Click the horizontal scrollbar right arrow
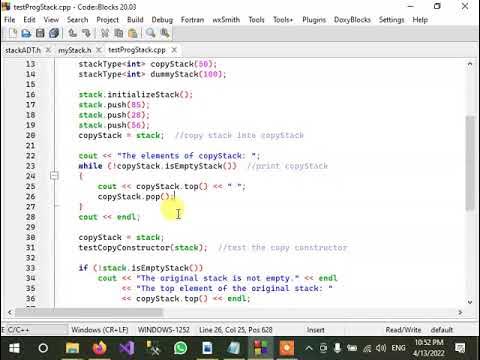 [460, 312]
